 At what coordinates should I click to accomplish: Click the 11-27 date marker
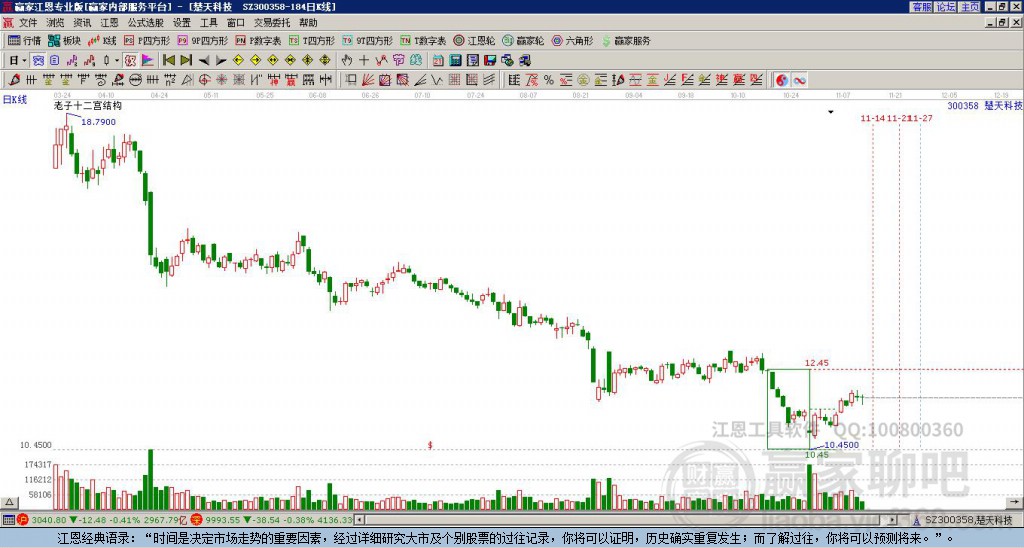click(921, 118)
